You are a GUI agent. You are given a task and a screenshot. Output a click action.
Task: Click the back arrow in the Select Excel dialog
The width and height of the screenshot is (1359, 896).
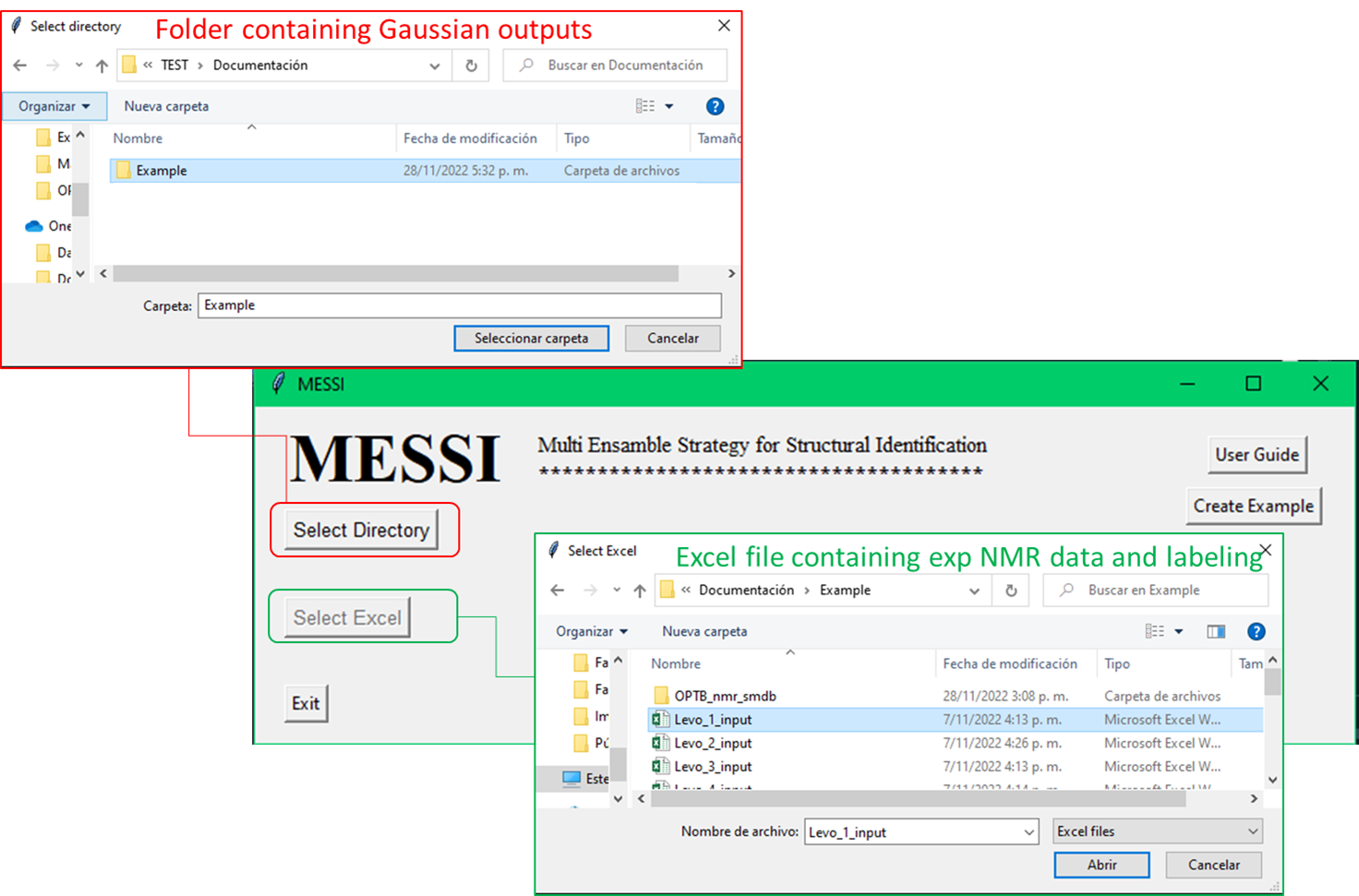point(558,590)
